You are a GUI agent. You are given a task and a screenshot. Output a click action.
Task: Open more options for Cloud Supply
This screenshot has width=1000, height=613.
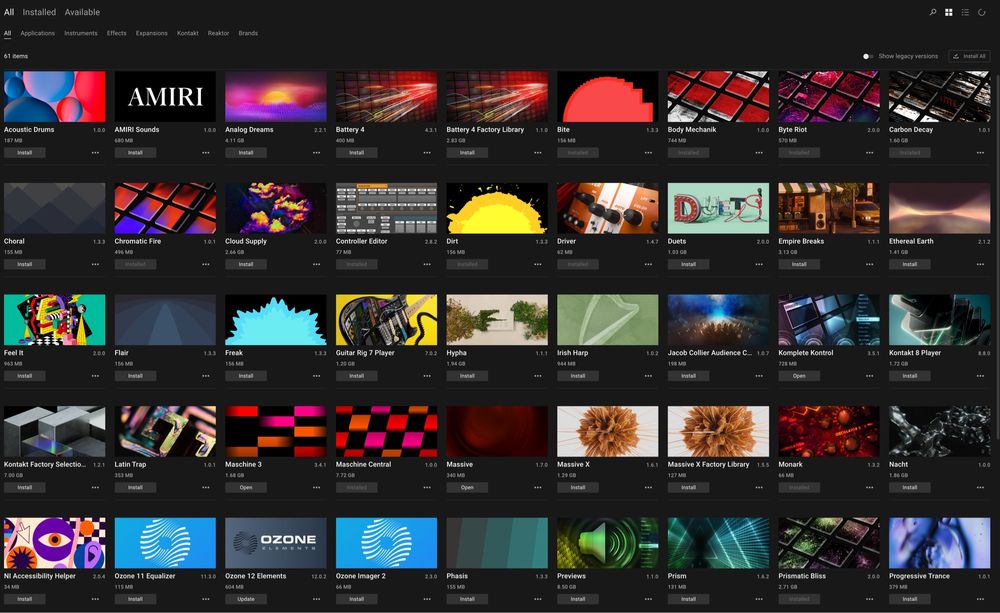tap(316, 265)
